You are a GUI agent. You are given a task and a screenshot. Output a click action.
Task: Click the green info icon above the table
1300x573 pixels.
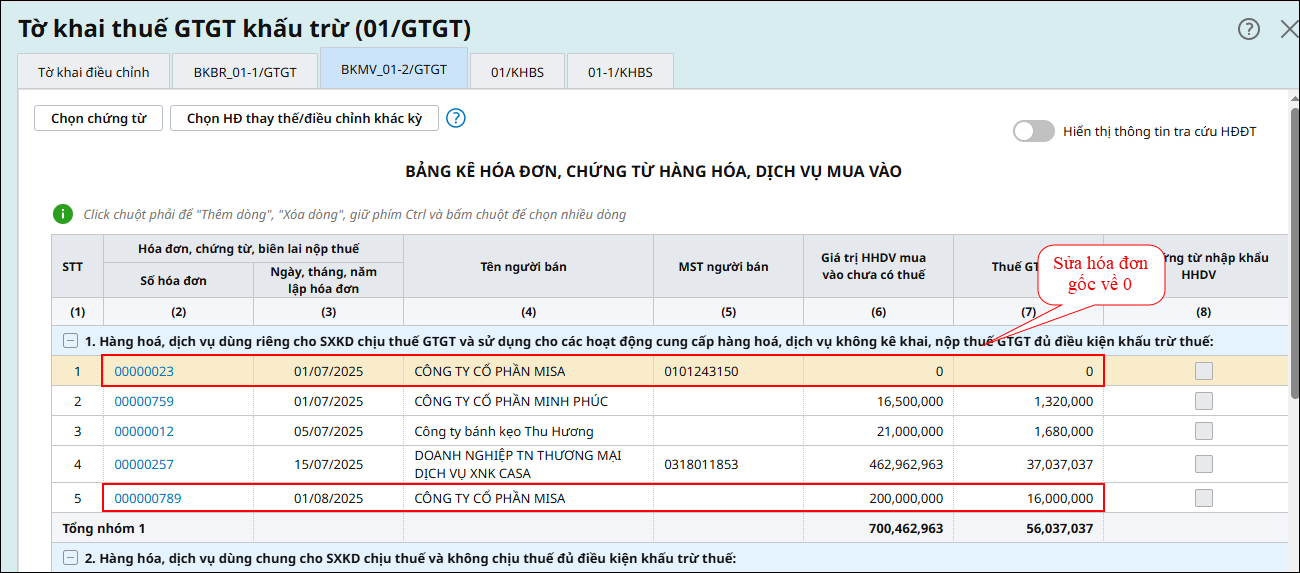point(63,214)
